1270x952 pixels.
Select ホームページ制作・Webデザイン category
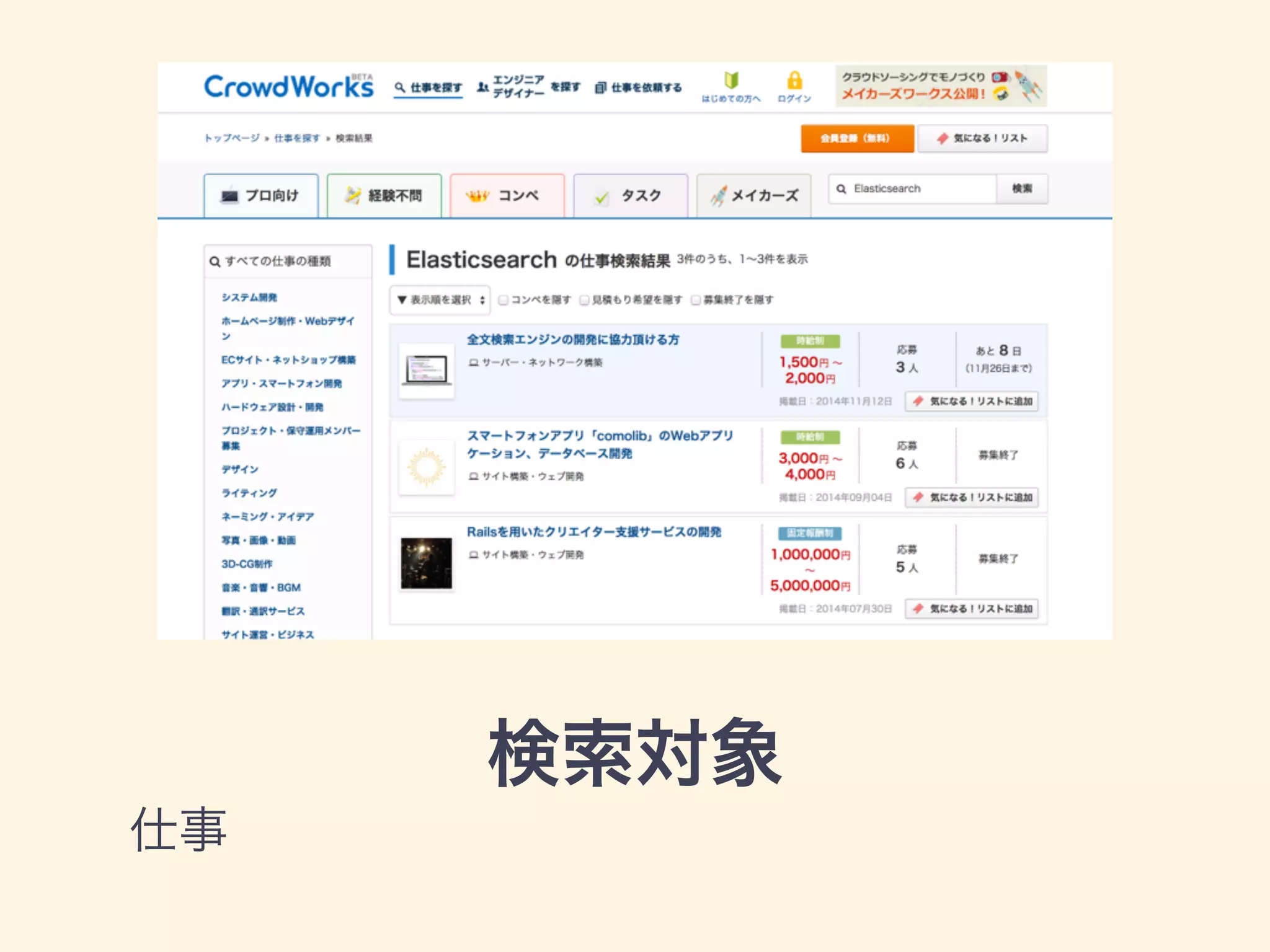pos(288,328)
